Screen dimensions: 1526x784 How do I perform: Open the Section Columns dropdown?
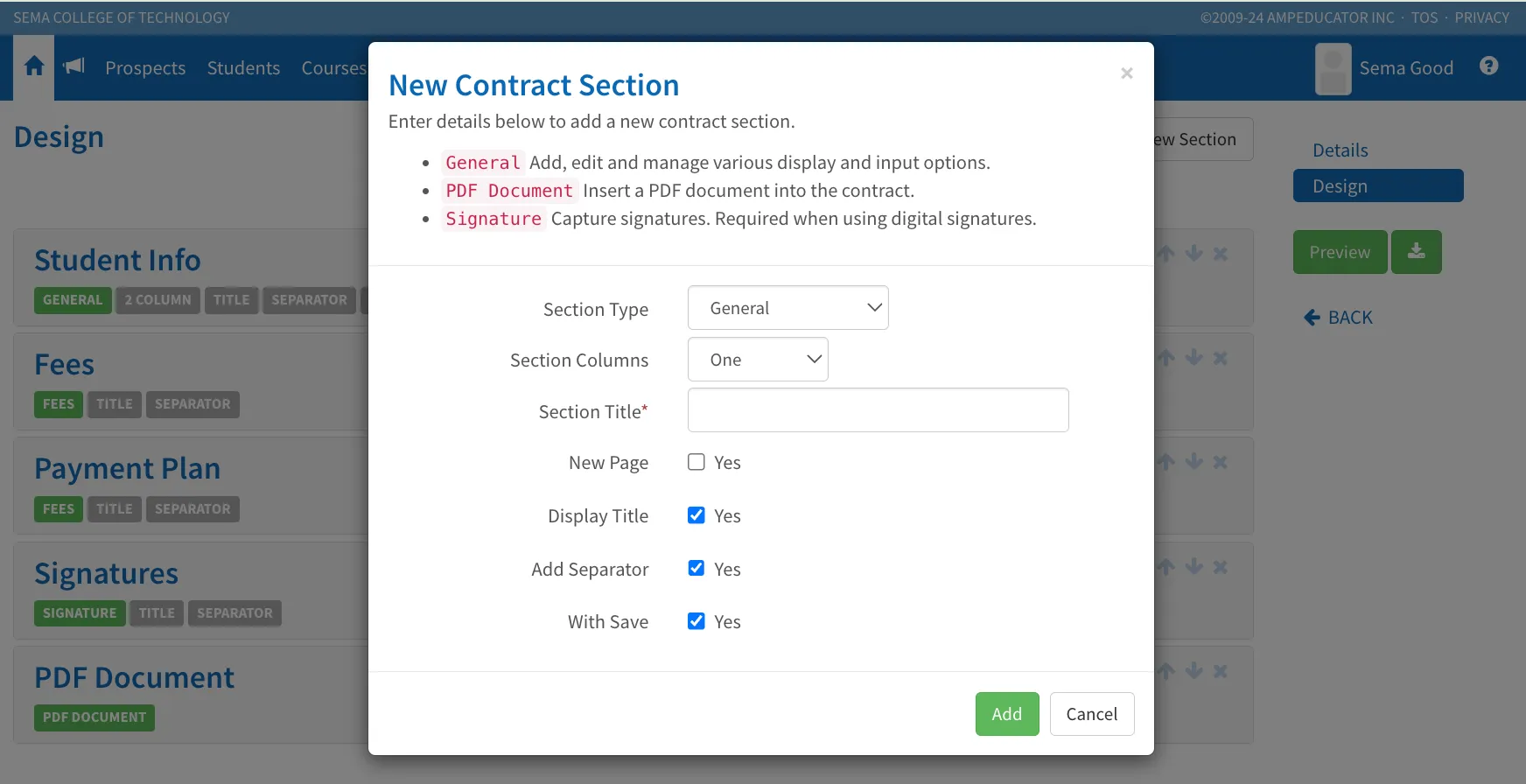(x=758, y=360)
